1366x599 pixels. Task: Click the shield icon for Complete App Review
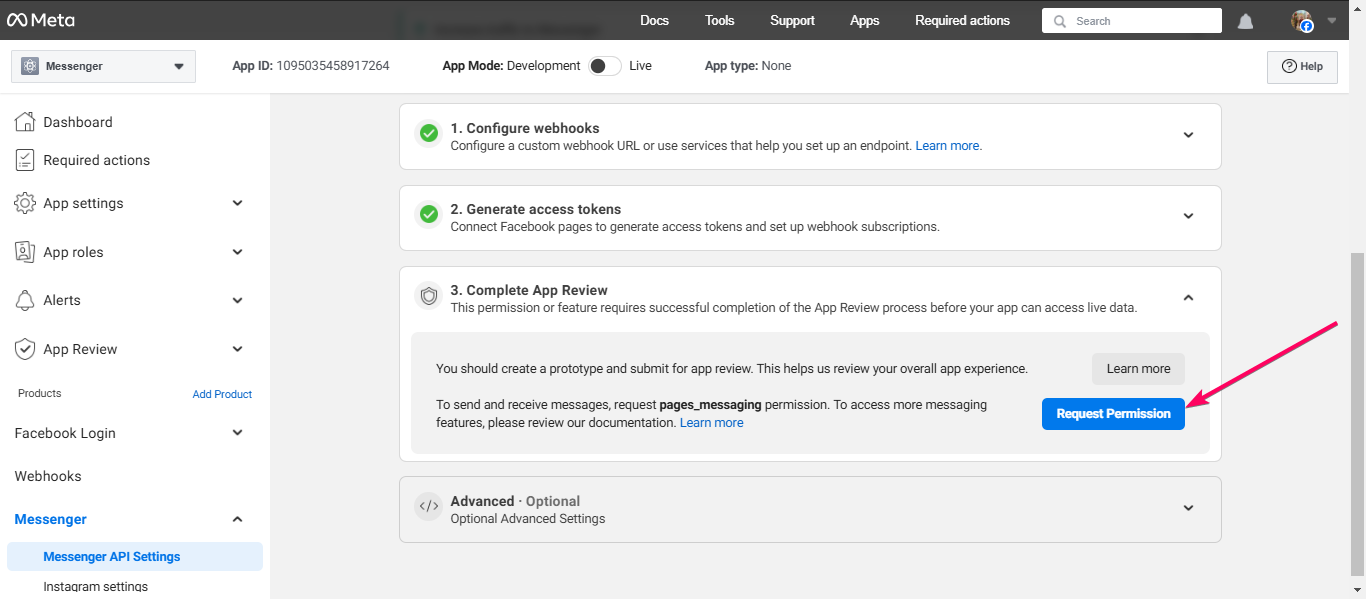[429, 296]
